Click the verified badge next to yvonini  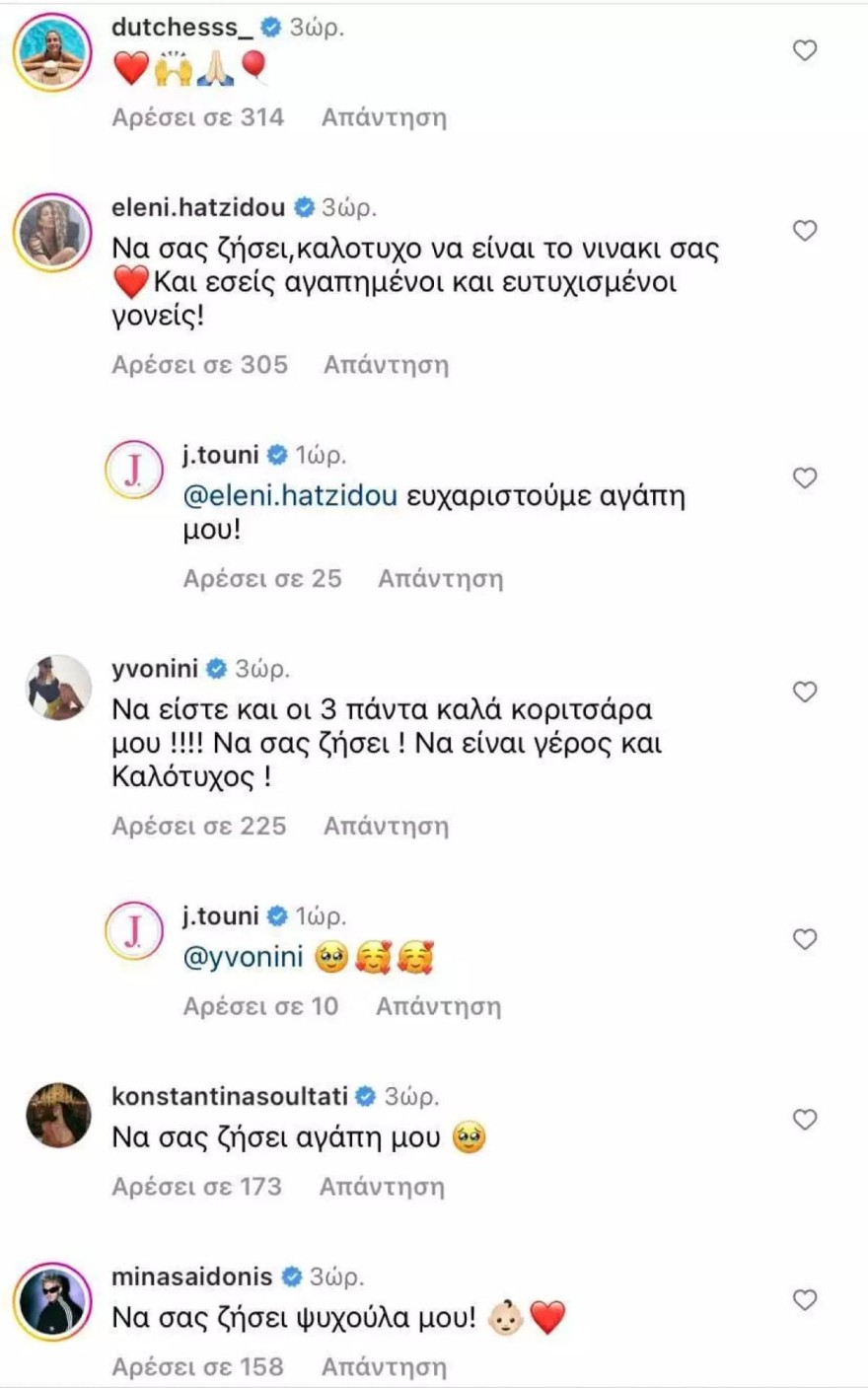(x=215, y=666)
